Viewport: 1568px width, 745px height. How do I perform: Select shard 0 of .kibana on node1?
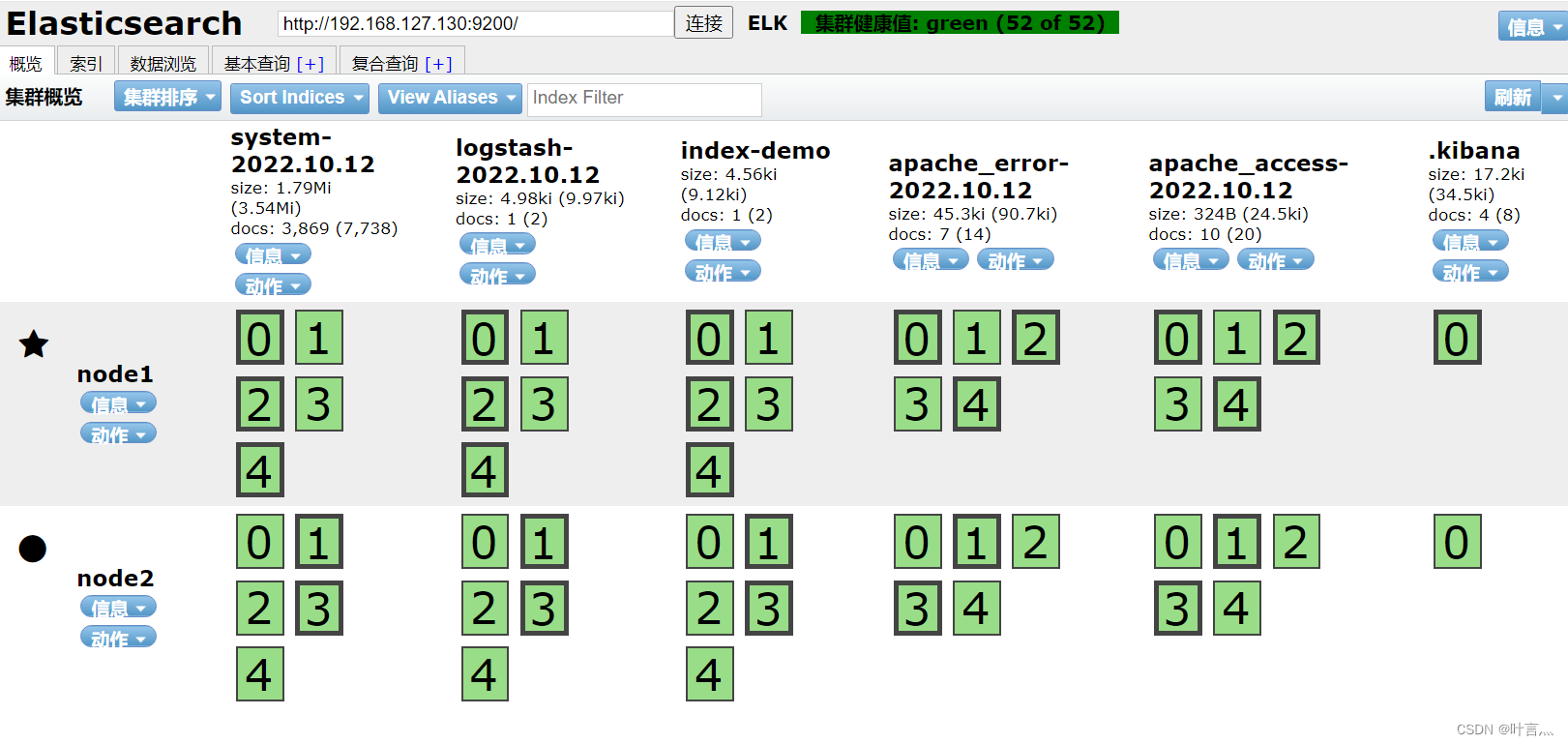(x=1458, y=338)
